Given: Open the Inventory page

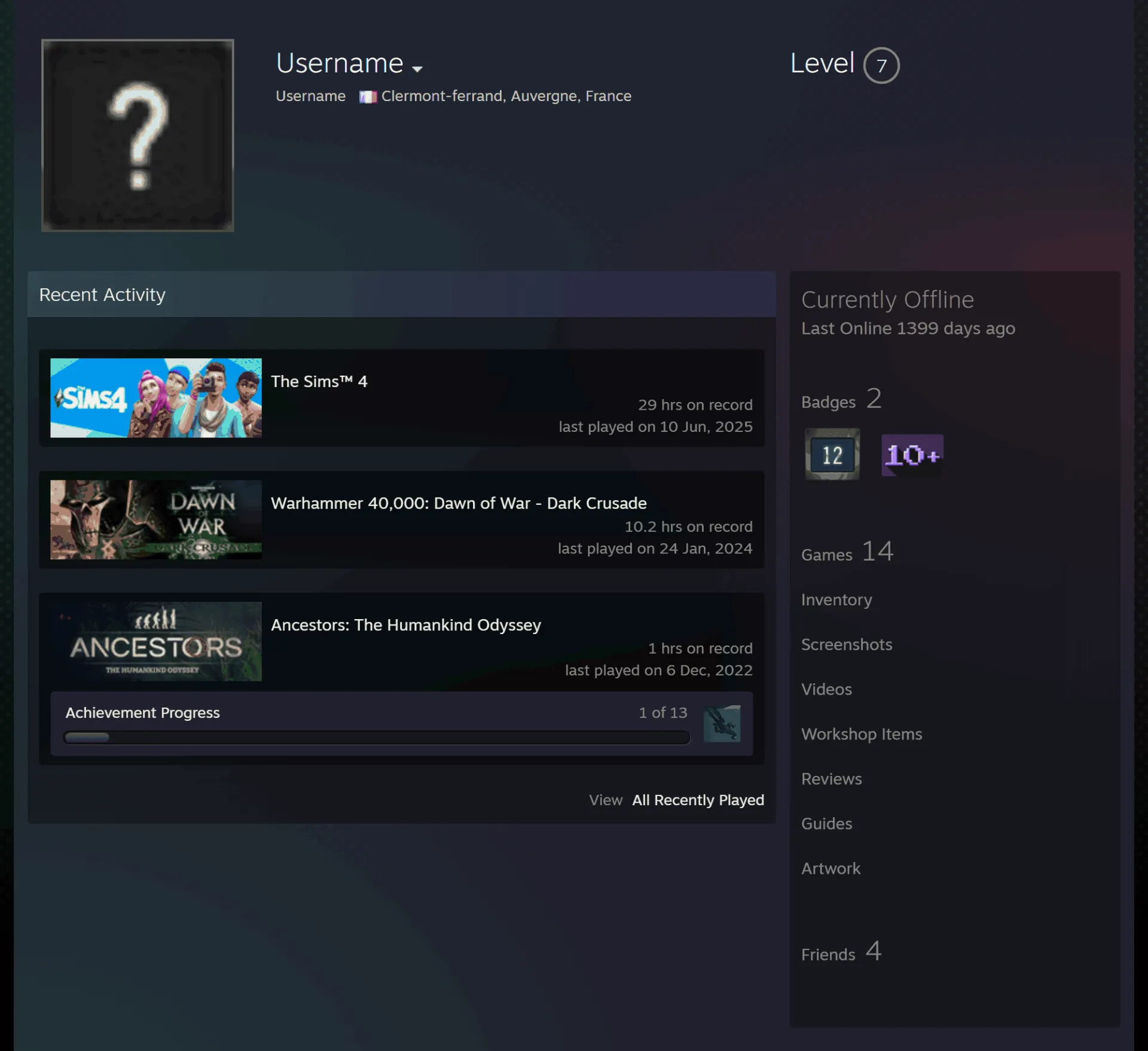Looking at the screenshot, I should (x=836, y=599).
